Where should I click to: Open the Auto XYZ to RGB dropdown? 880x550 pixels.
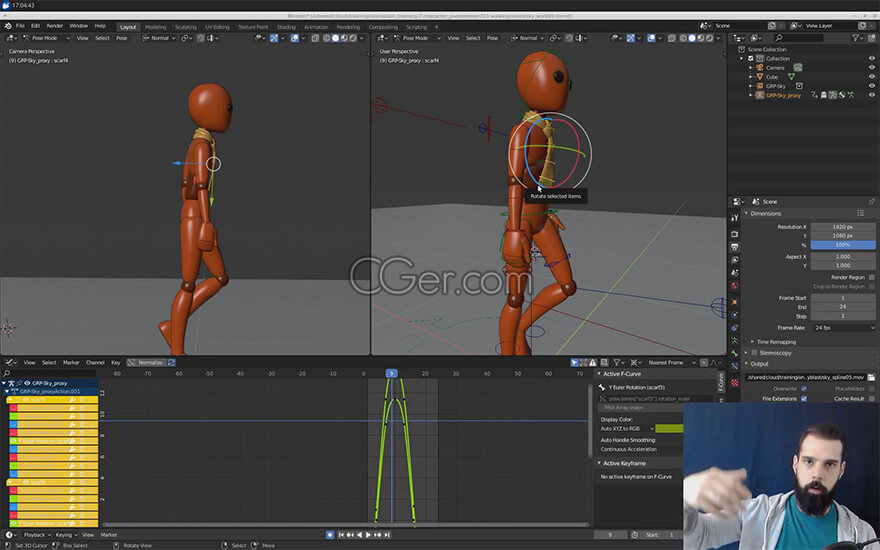627,429
